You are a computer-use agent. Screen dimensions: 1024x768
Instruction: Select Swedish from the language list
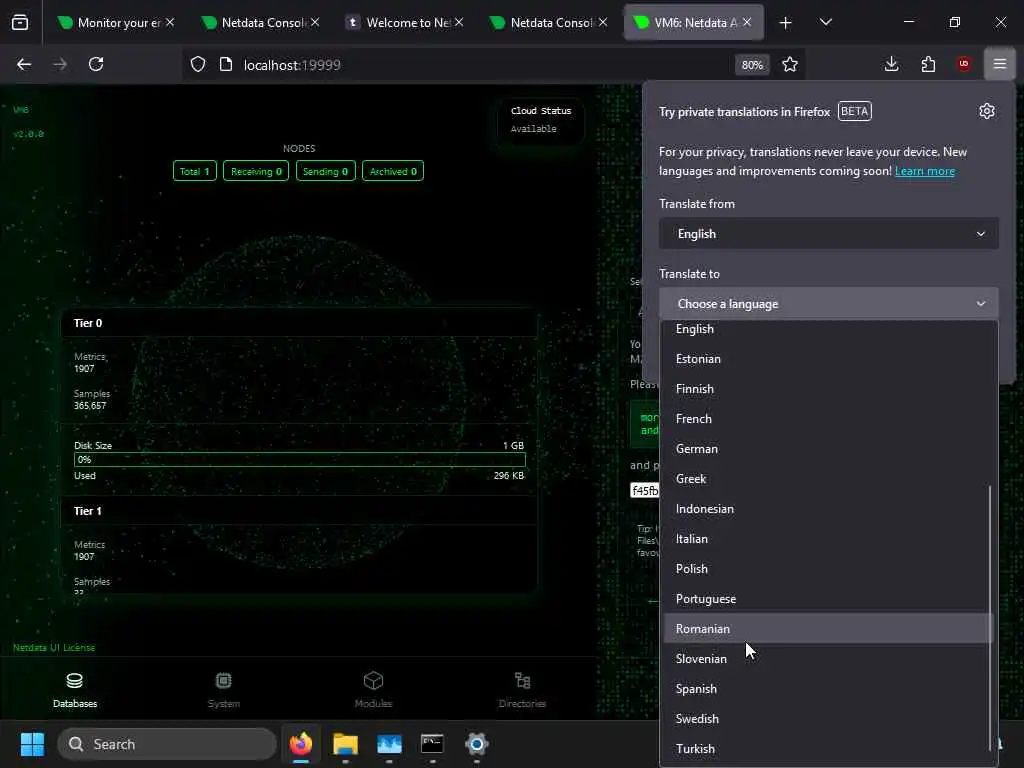click(826, 719)
